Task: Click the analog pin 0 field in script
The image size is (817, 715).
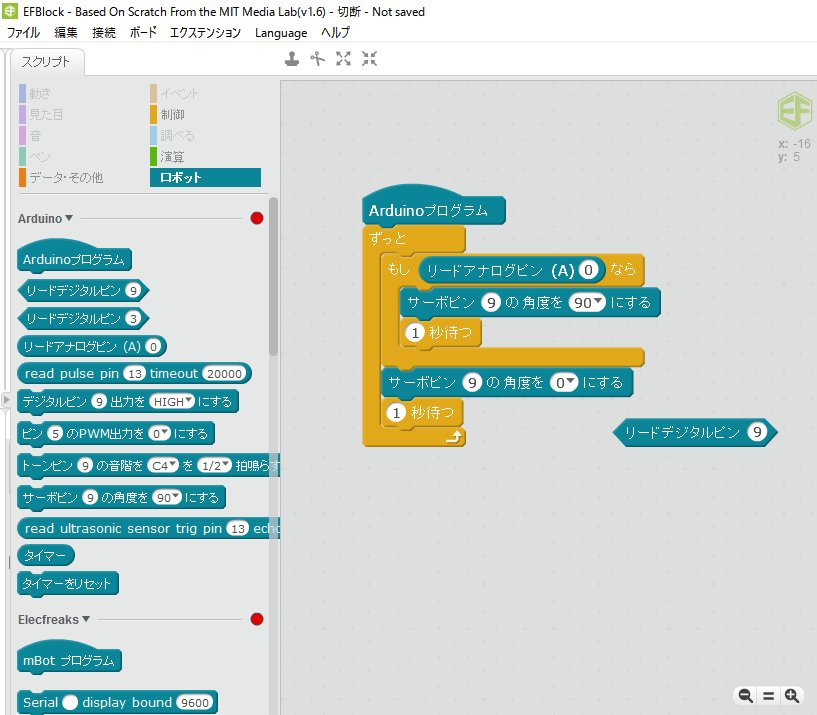Action: point(588,270)
